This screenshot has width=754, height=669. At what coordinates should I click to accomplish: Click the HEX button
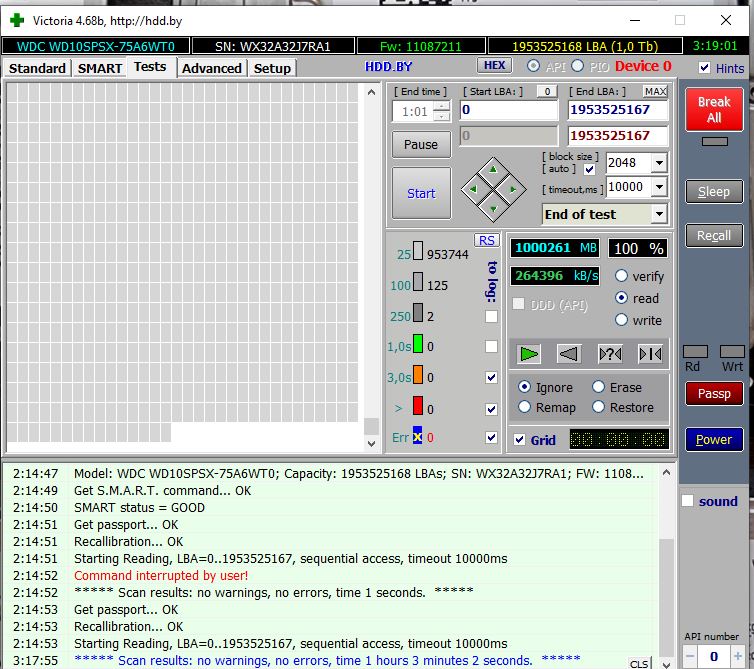coord(494,65)
